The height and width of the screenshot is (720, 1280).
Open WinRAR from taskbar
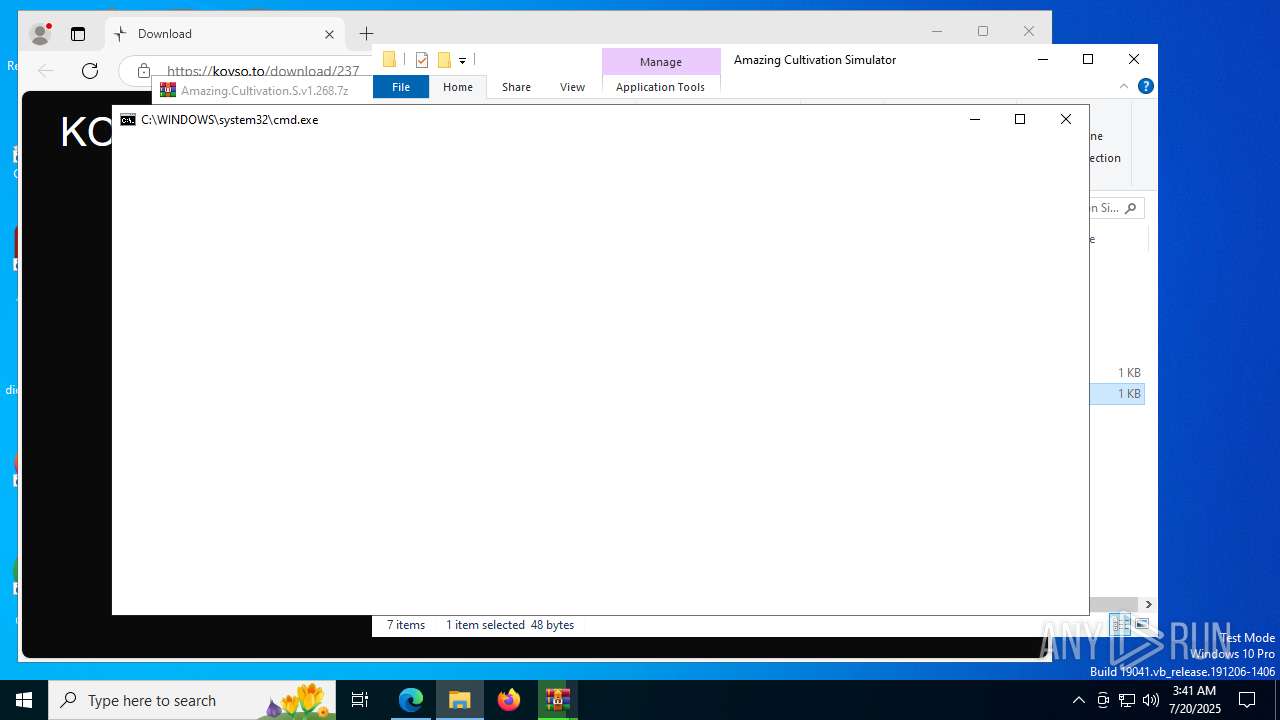pyautogui.click(x=557, y=700)
